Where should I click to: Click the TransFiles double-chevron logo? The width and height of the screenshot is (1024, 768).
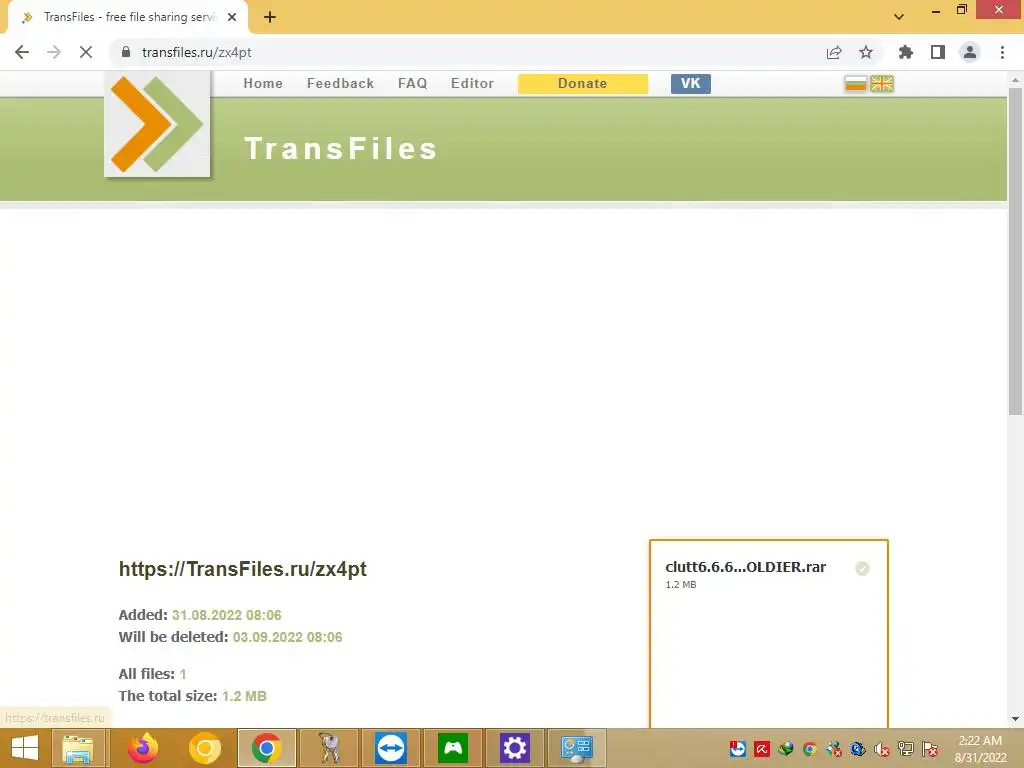157,124
